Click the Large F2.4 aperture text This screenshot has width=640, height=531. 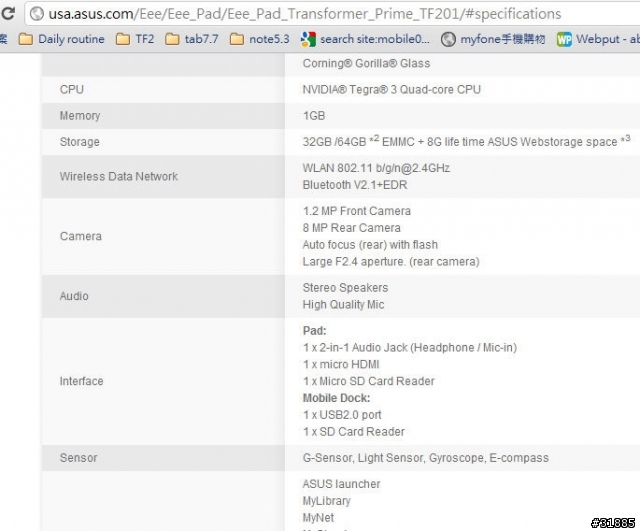pos(391,262)
